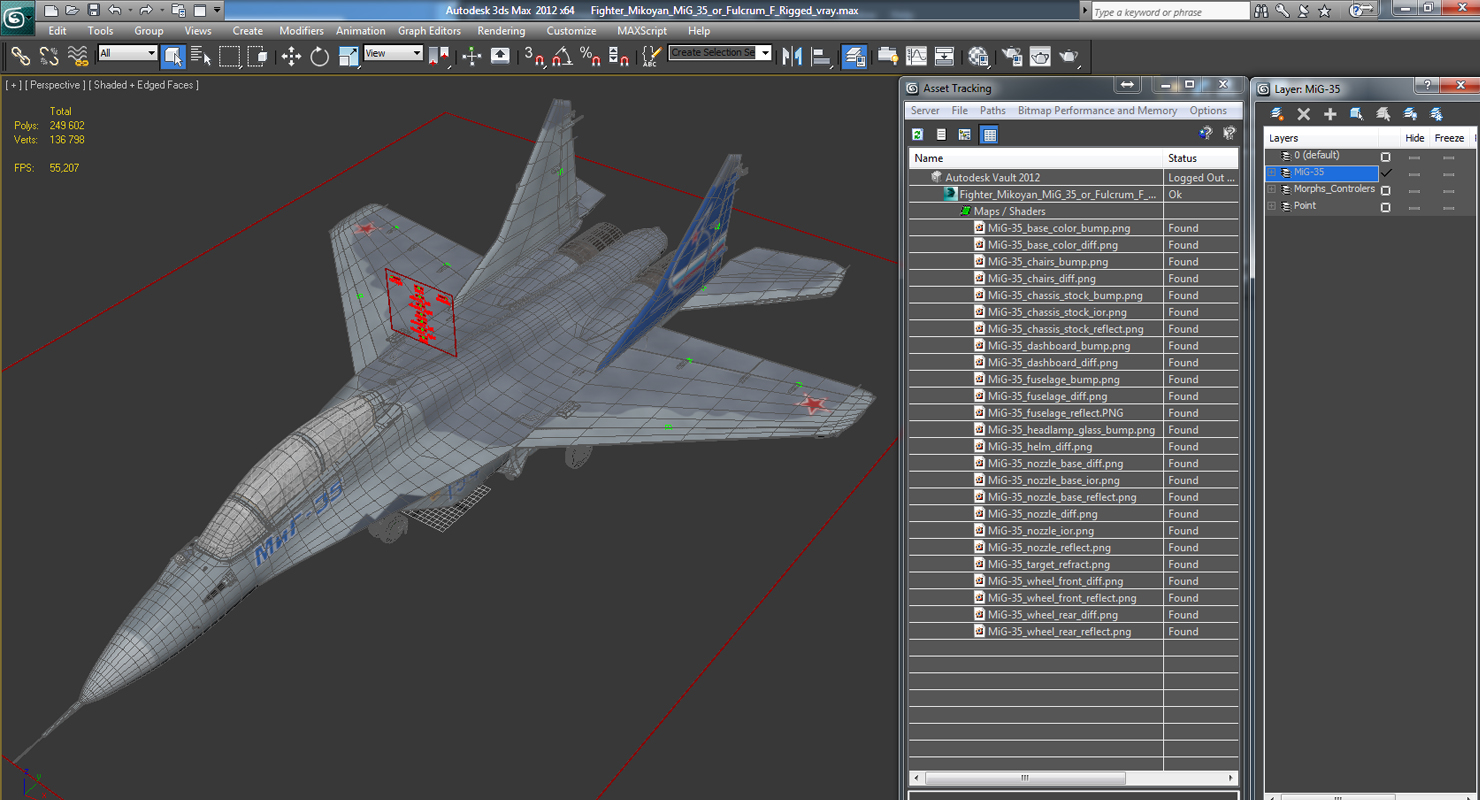Viewport: 1480px width, 800px height.
Task: Open Curve Editor from toolbar
Action: [916, 57]
